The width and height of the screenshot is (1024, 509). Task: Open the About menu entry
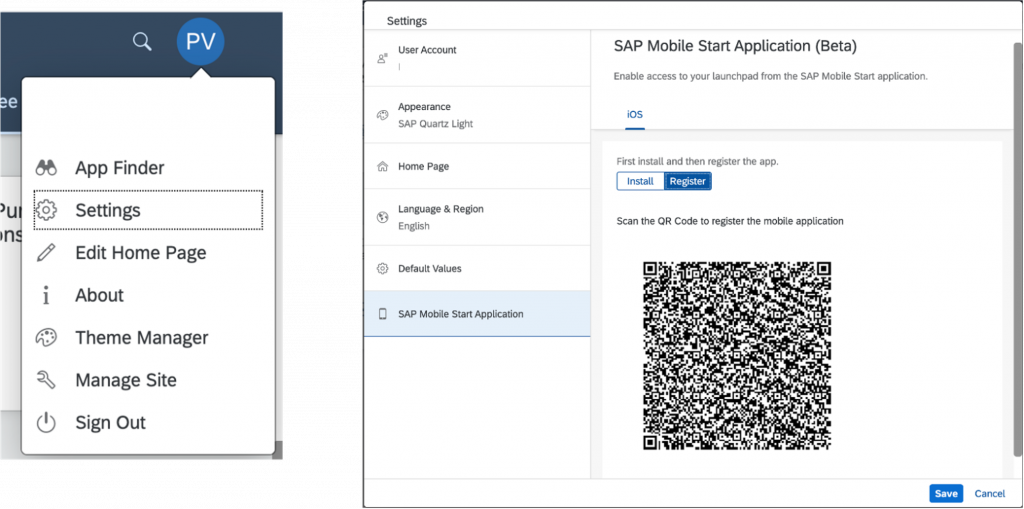tap(148, 295)
